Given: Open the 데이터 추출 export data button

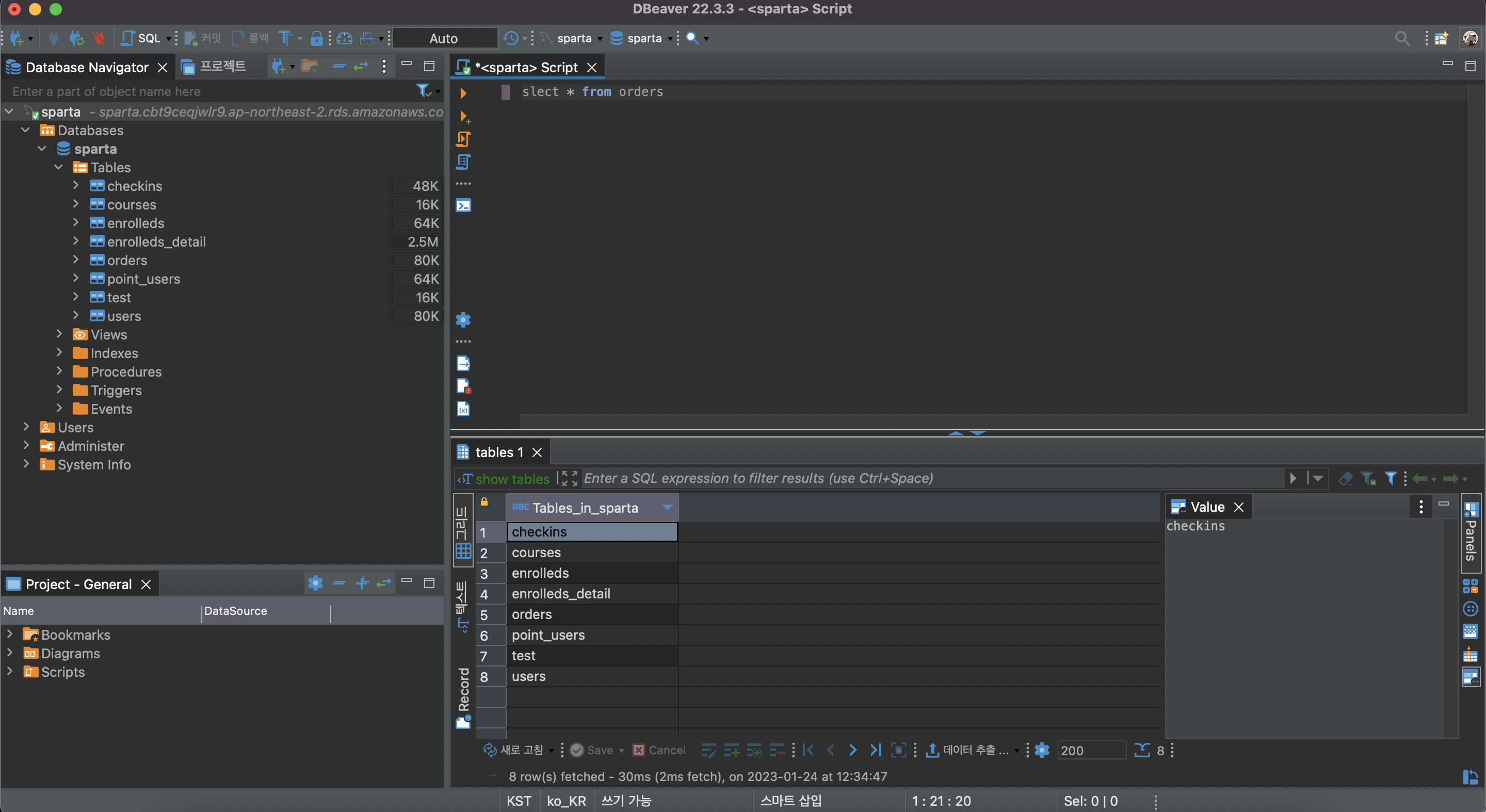Looking at the screenshot, I should coord(967,750).
